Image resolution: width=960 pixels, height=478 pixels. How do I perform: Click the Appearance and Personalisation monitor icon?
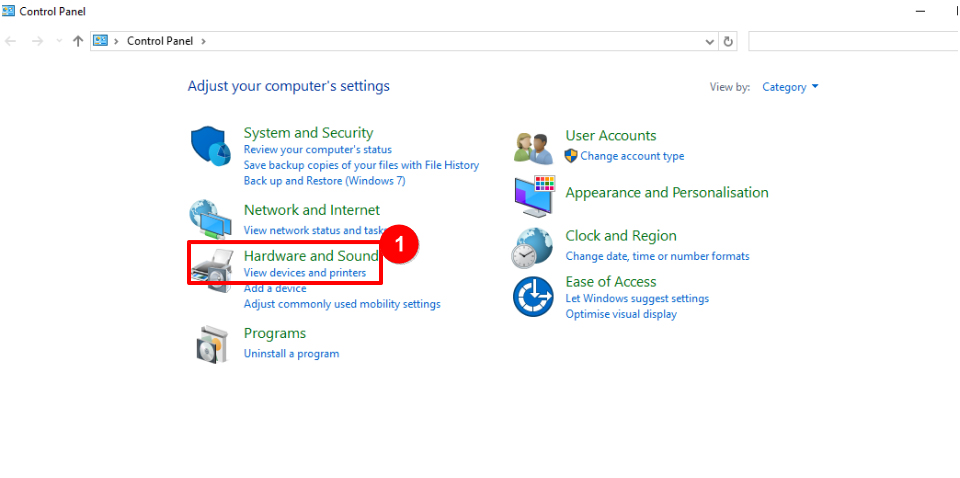click(533, 196)
